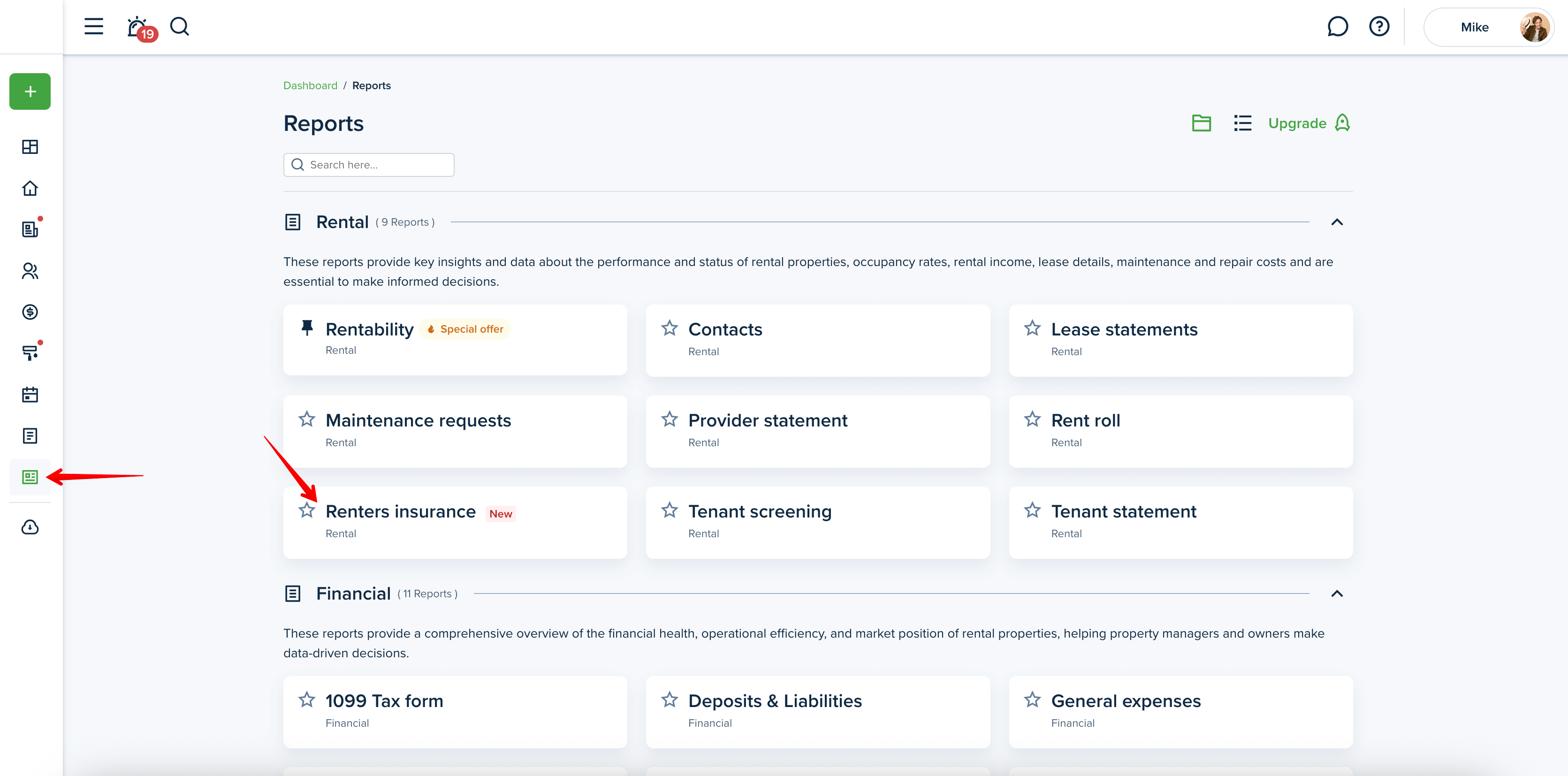The width and height of the screenshot is (1568, 776).
Task: Open the Provider statement report
Action: pos(768,420)
